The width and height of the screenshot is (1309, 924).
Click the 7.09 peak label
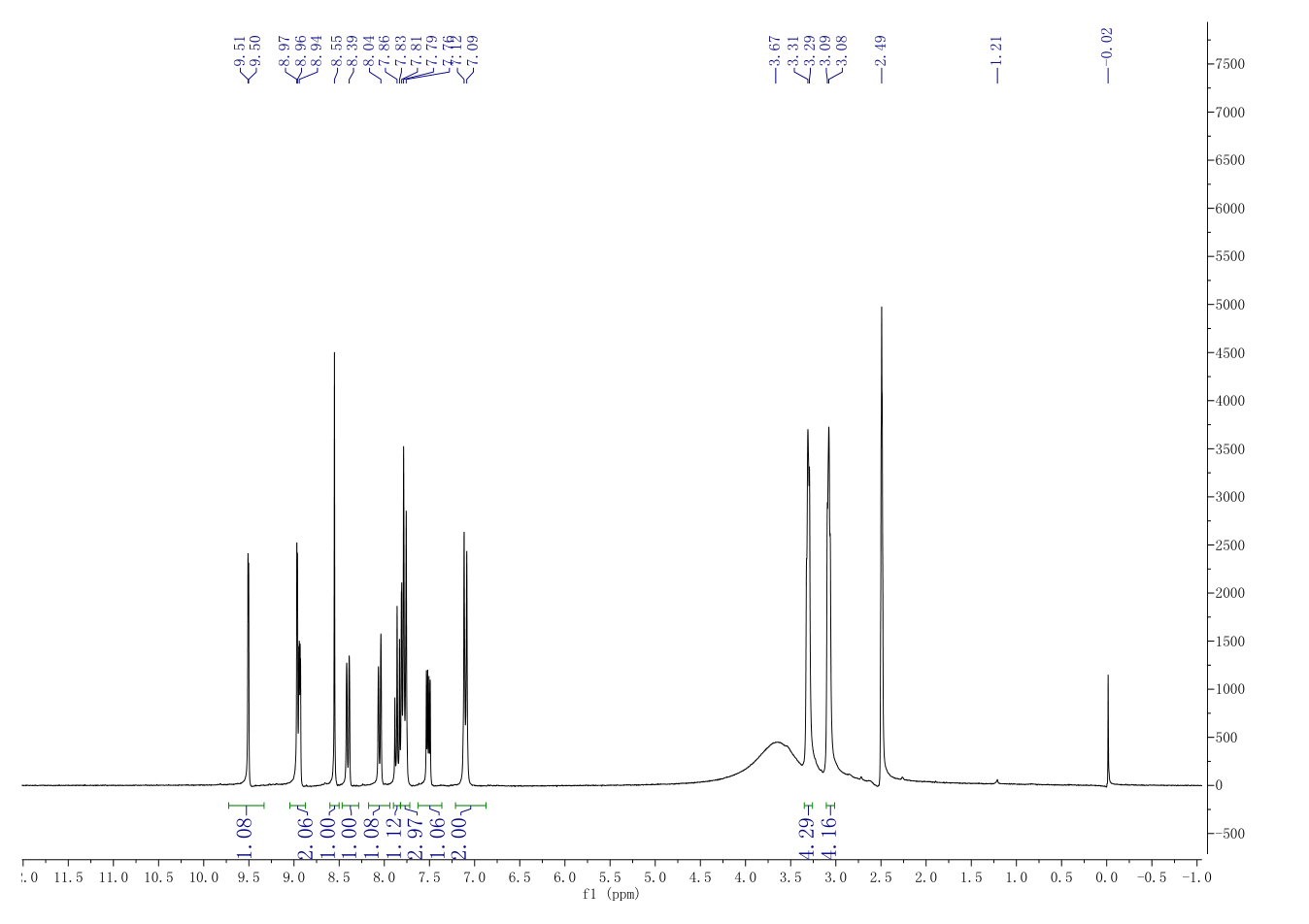(473, 50)
